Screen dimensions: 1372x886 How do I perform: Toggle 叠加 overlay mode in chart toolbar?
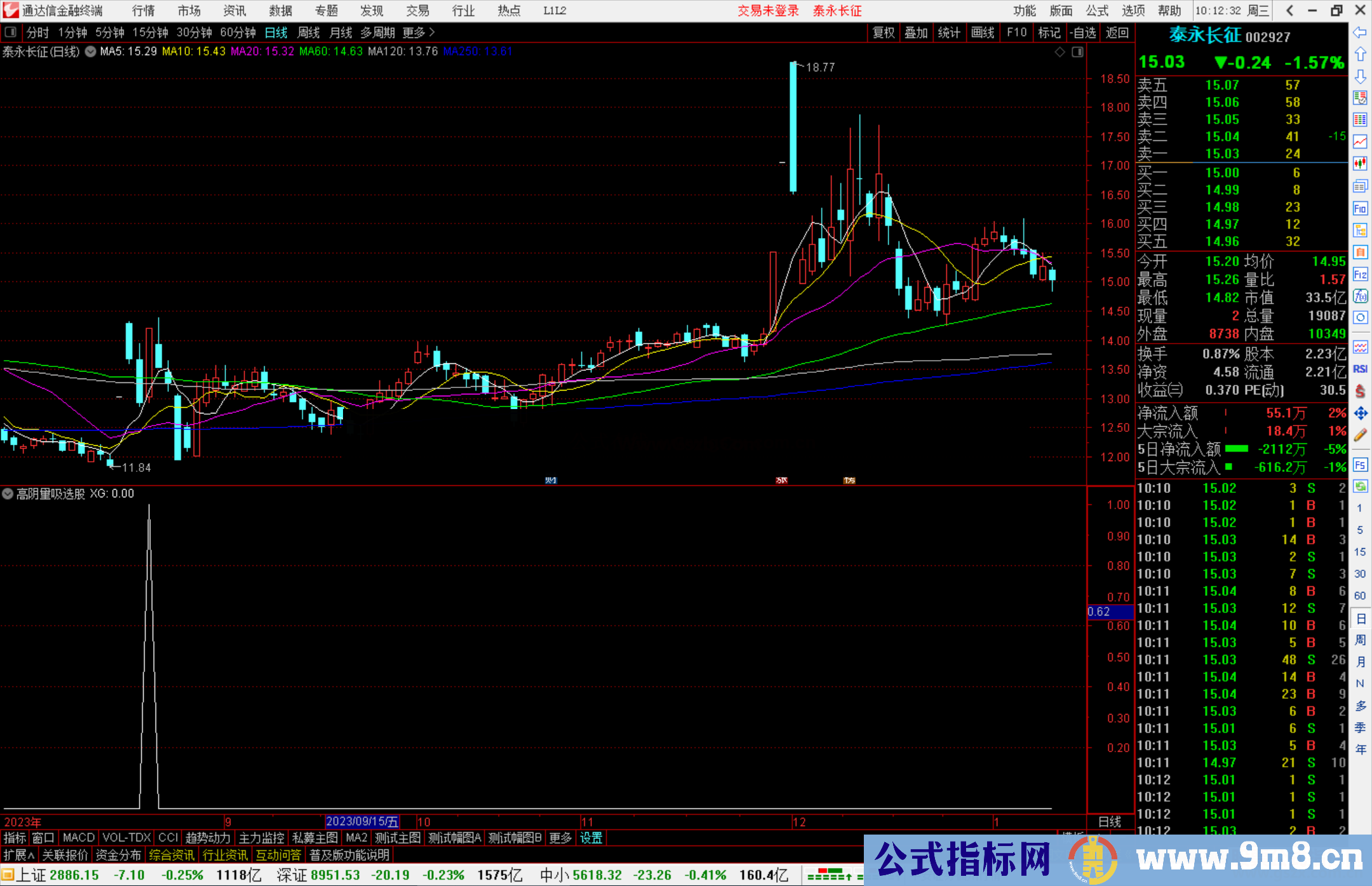(916, 32)
